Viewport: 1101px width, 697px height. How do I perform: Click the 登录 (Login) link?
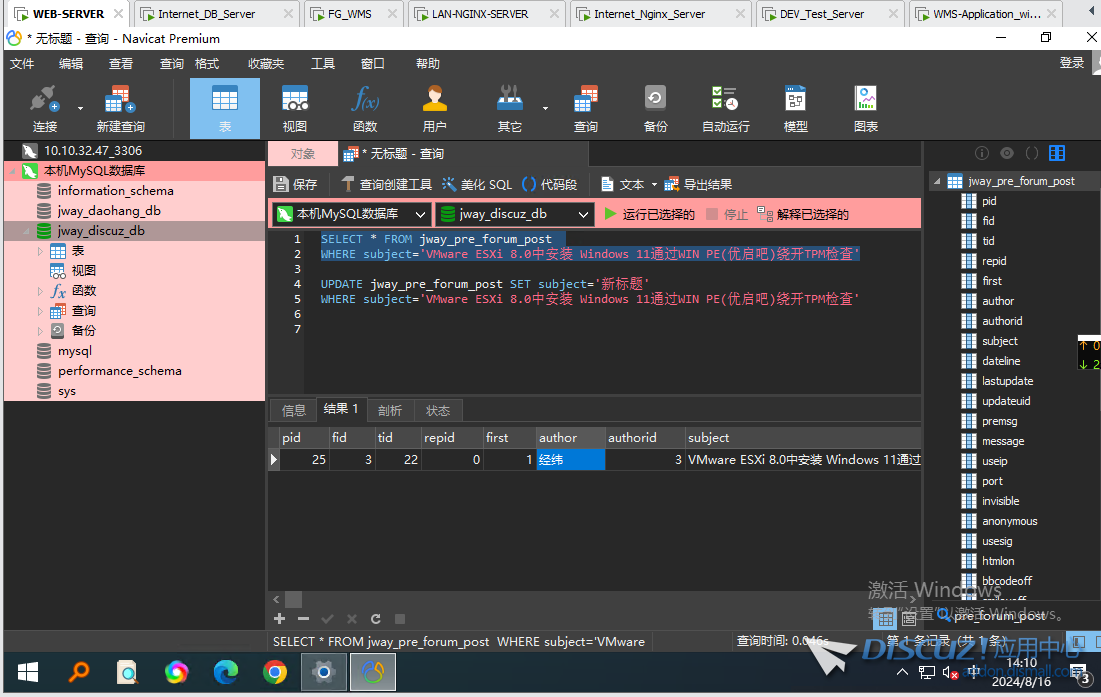click(x=1072, y=63)
